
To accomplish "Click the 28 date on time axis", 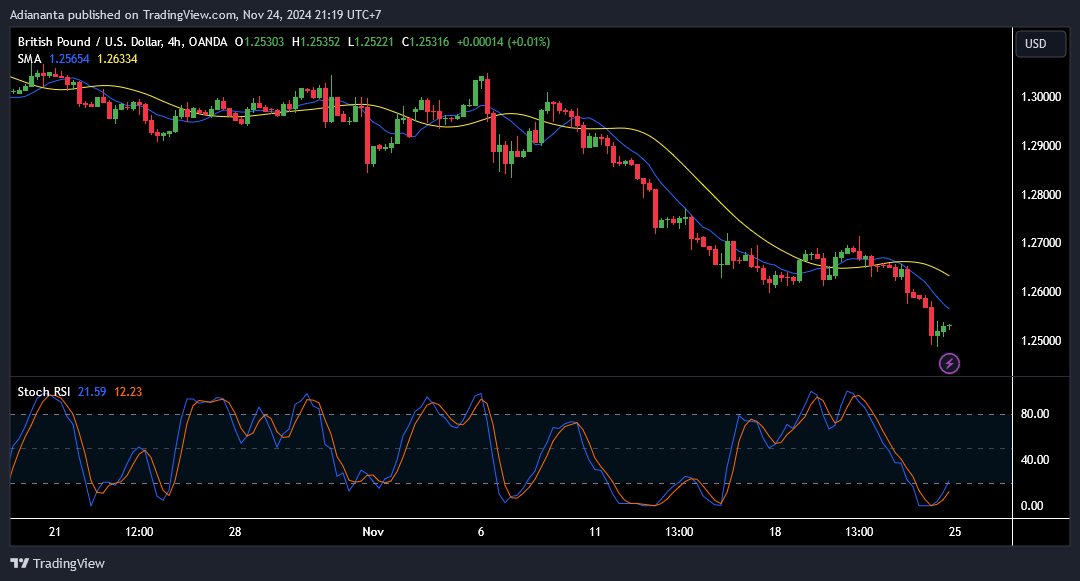I will tap(235, 531).
